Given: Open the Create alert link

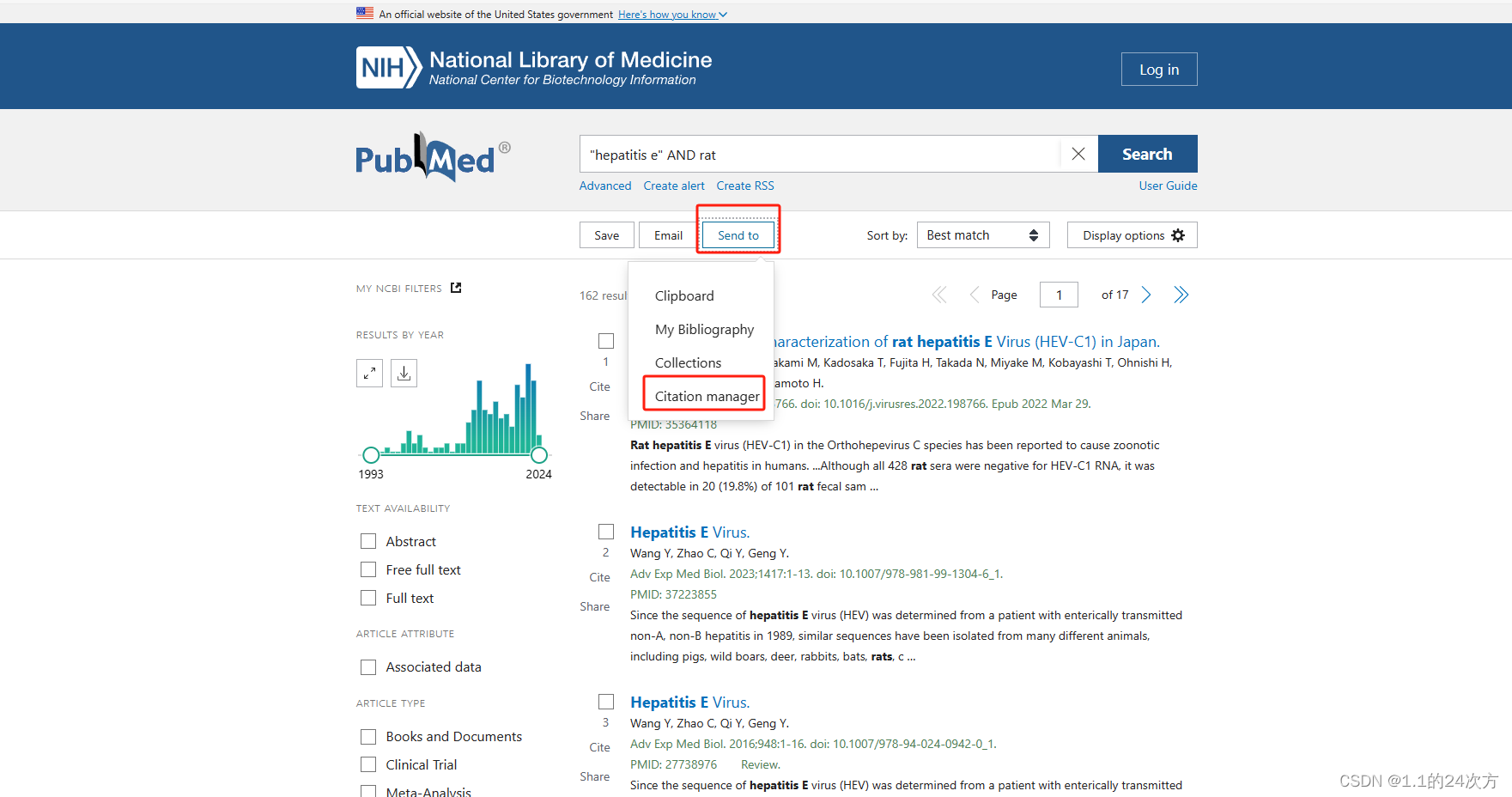Looking at the screenshot, I should (674, 186).
